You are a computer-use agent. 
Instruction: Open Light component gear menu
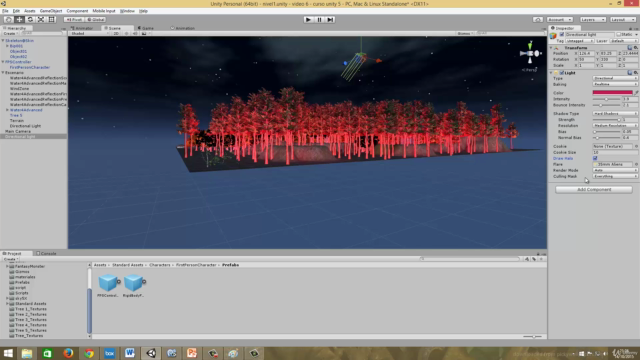coord(636,73)
